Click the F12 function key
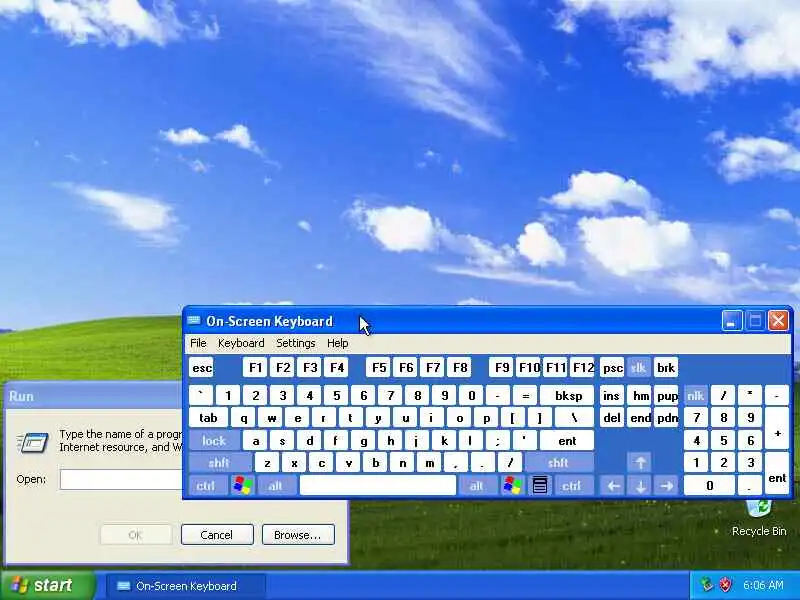 click(x=583, y=368)
